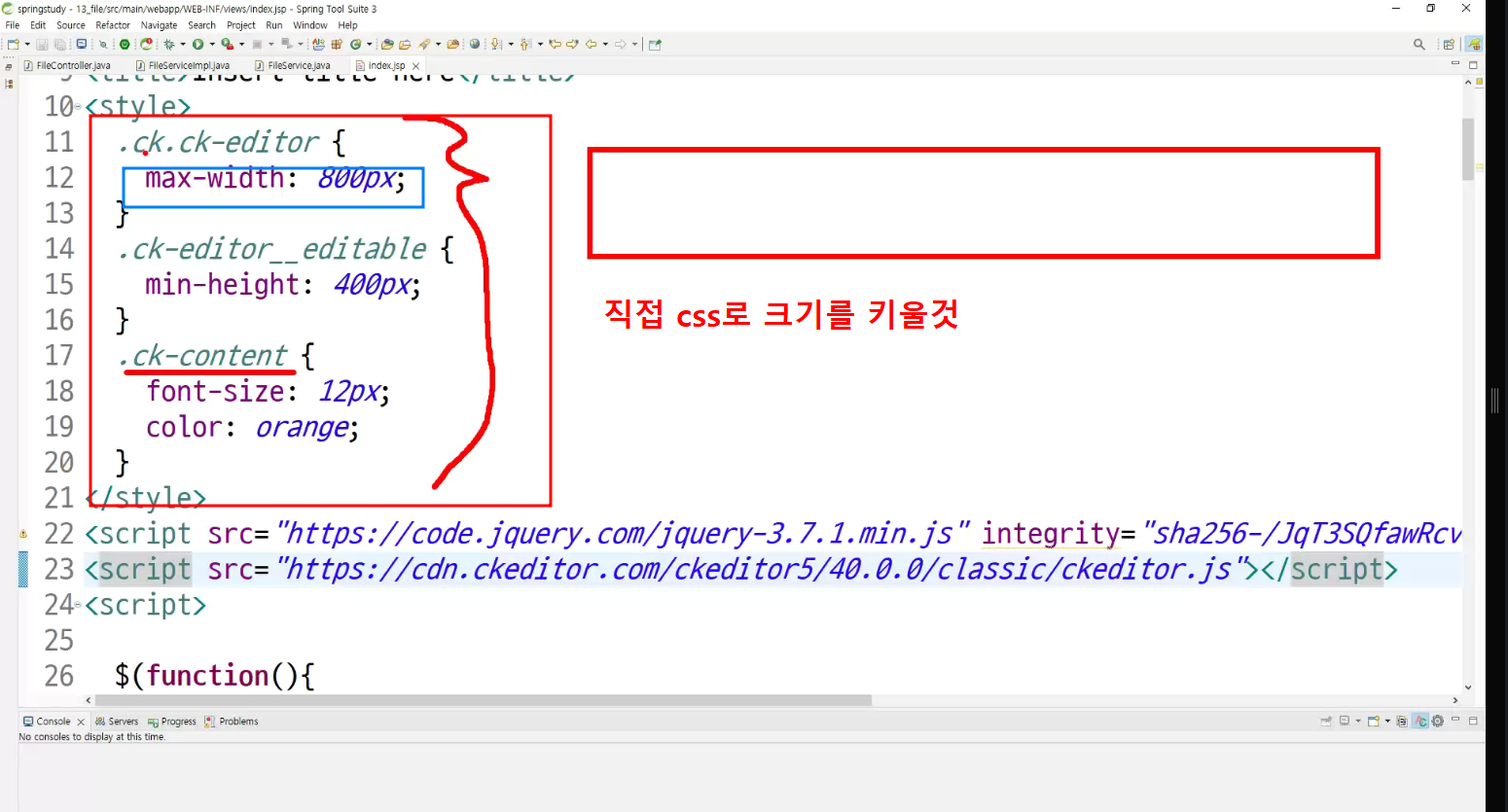The image size is (1508, 812).
Task: Switch to the Progress tab
Action: click(x=172, y=722)
